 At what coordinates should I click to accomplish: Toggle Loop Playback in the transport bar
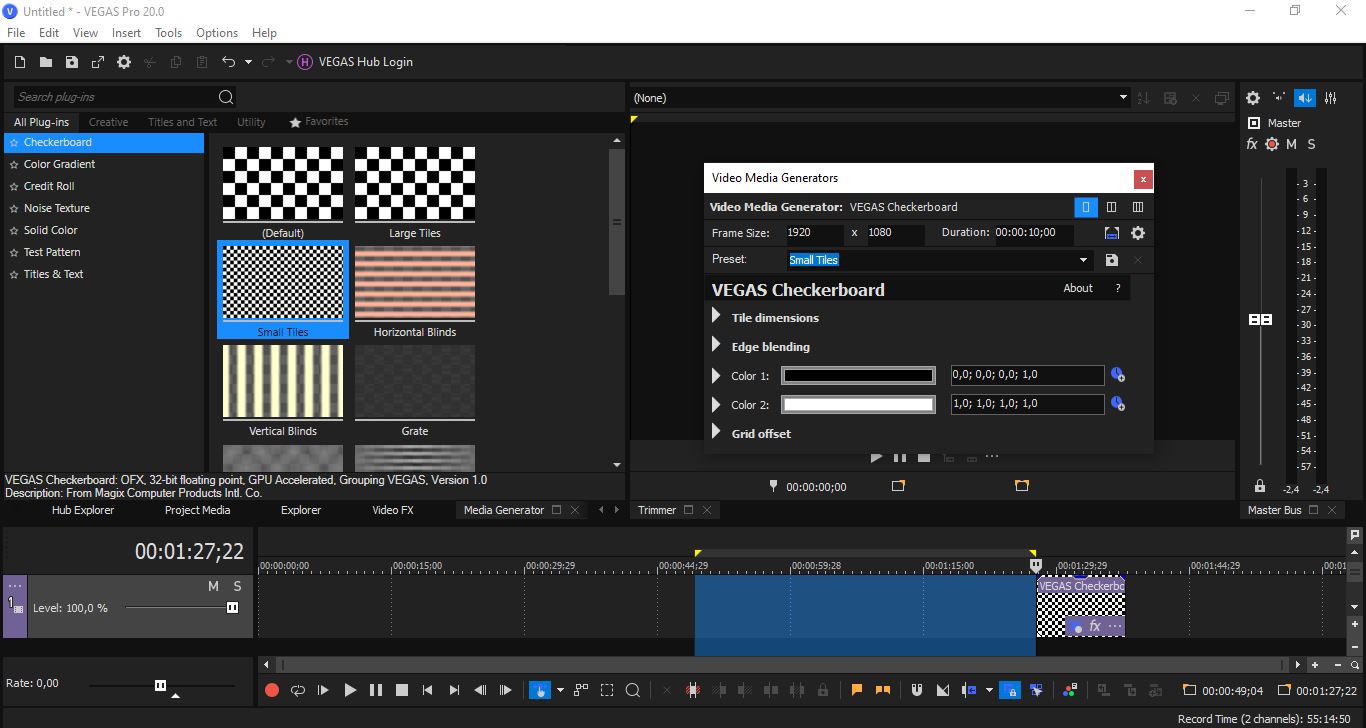pyautogui.click(x=297, y=690)
